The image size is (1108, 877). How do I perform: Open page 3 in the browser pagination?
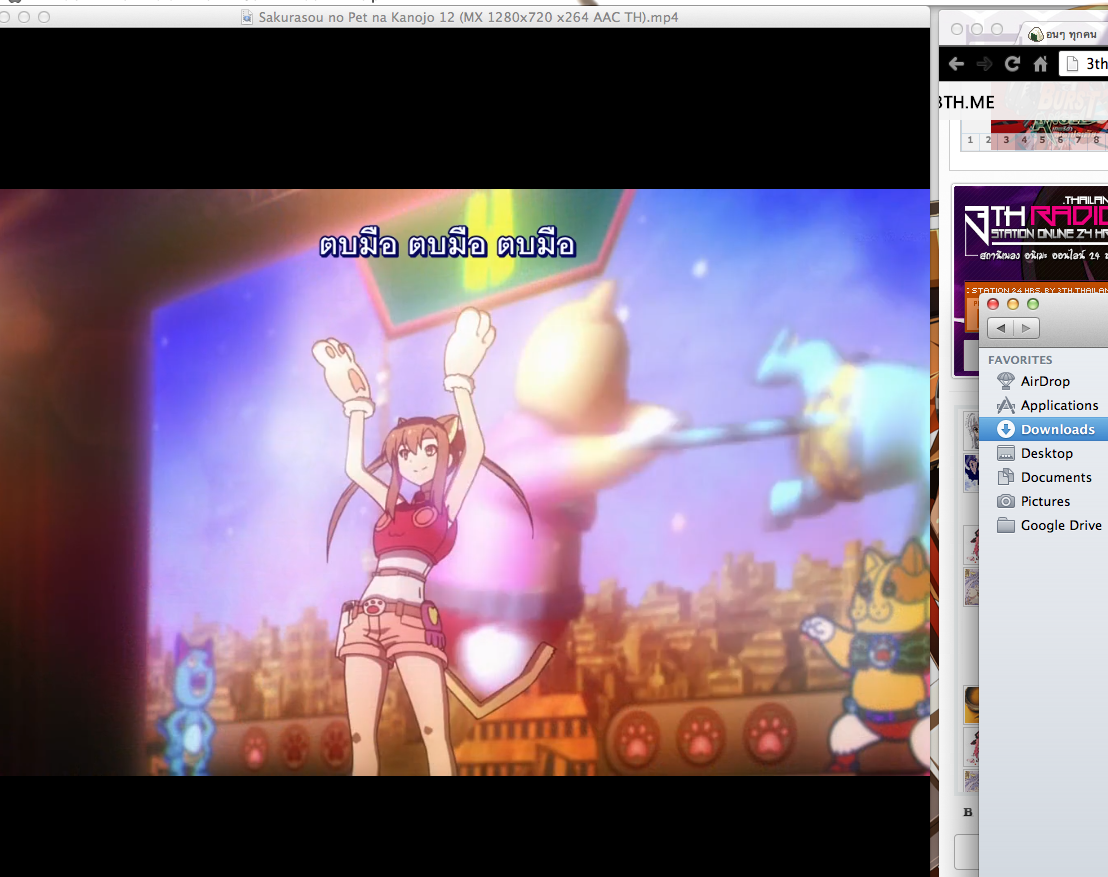[1006, 140]
